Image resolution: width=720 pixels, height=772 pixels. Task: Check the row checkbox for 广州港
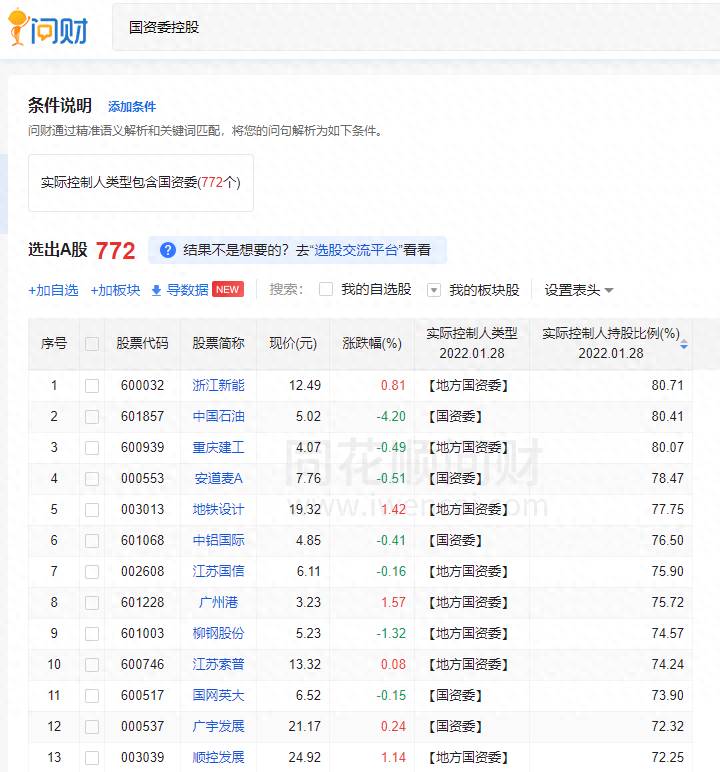(x=92, y=603)
